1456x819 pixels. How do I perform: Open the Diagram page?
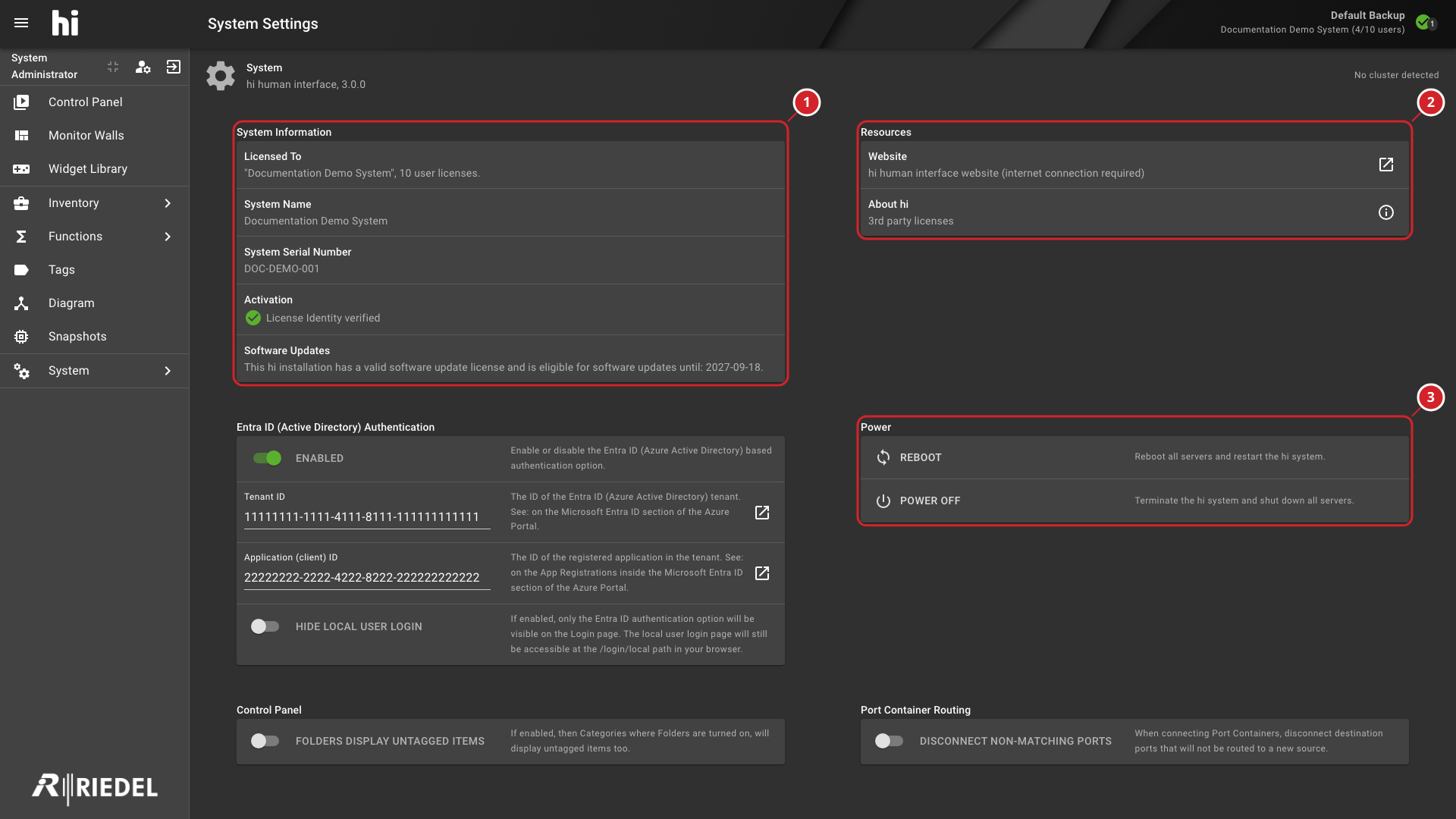[x=94, y=303]
